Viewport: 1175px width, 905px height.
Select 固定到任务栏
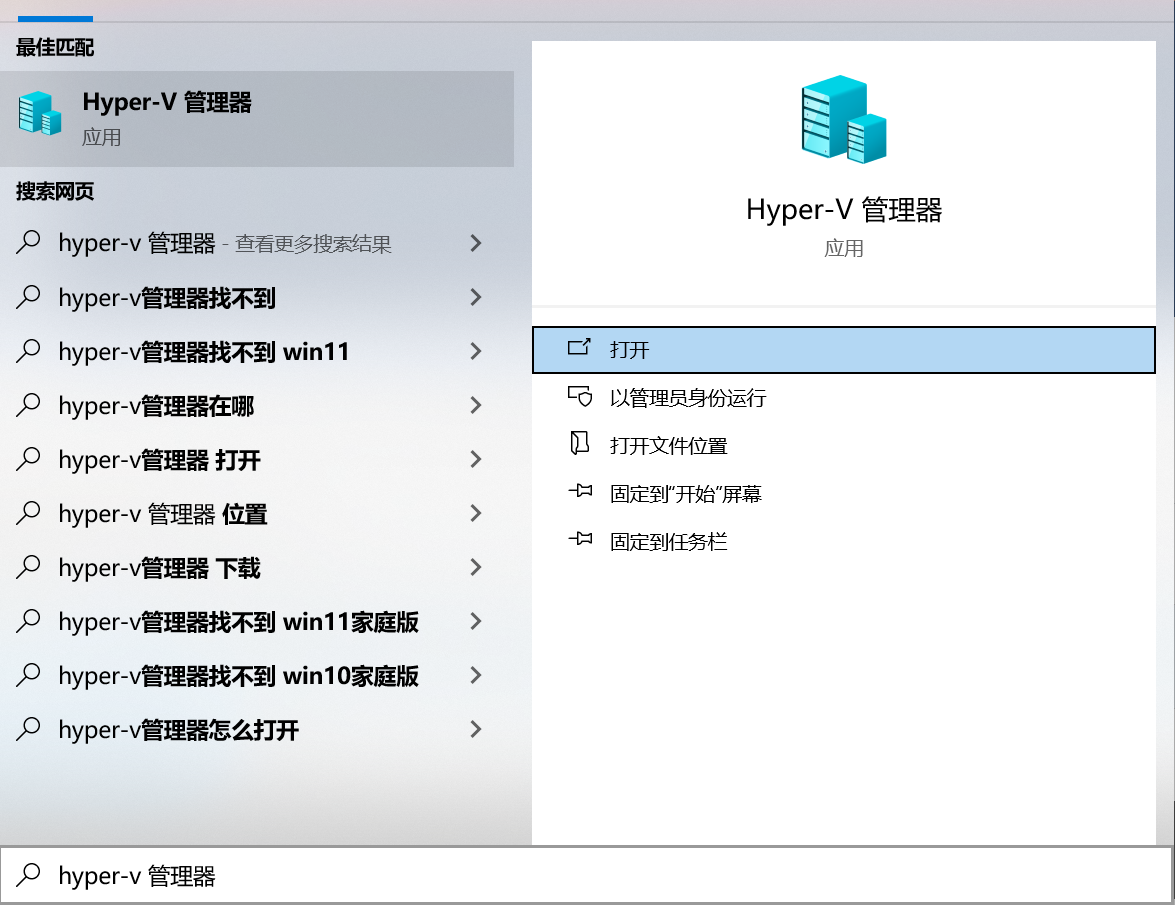(x=844, y=542)
